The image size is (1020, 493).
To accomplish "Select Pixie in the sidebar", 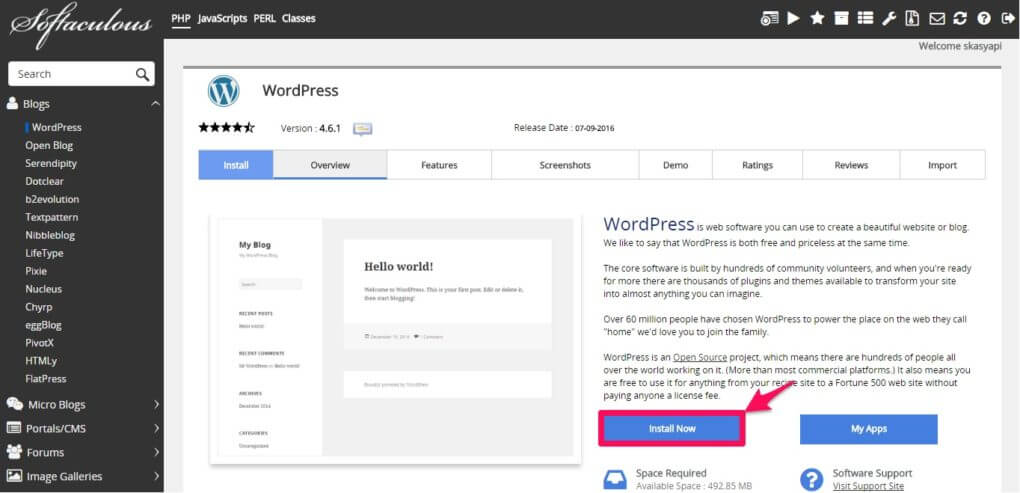I will pyautogui.click(x=36, y=271).
